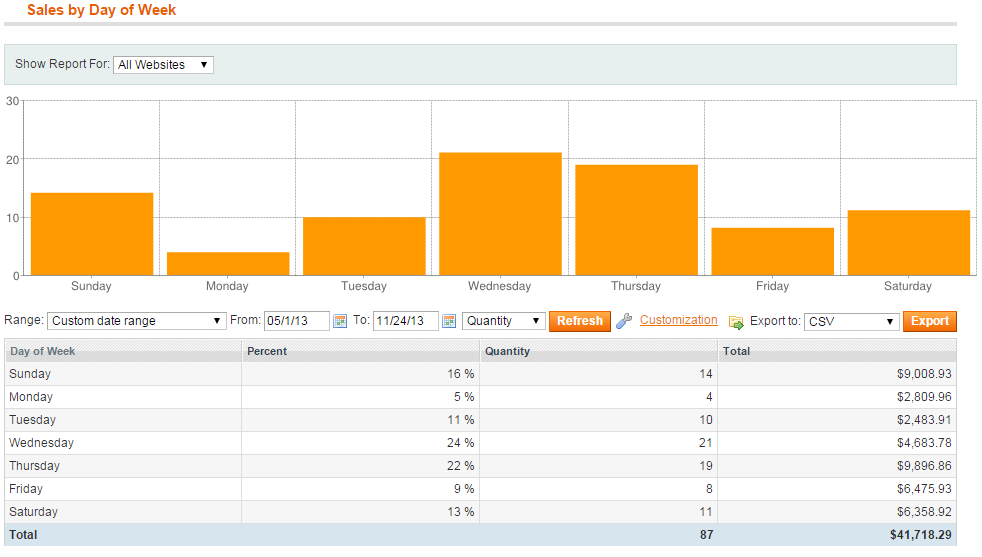The image size is (982, 557).
Task: Click the From date input field
Action: (296, 321)
